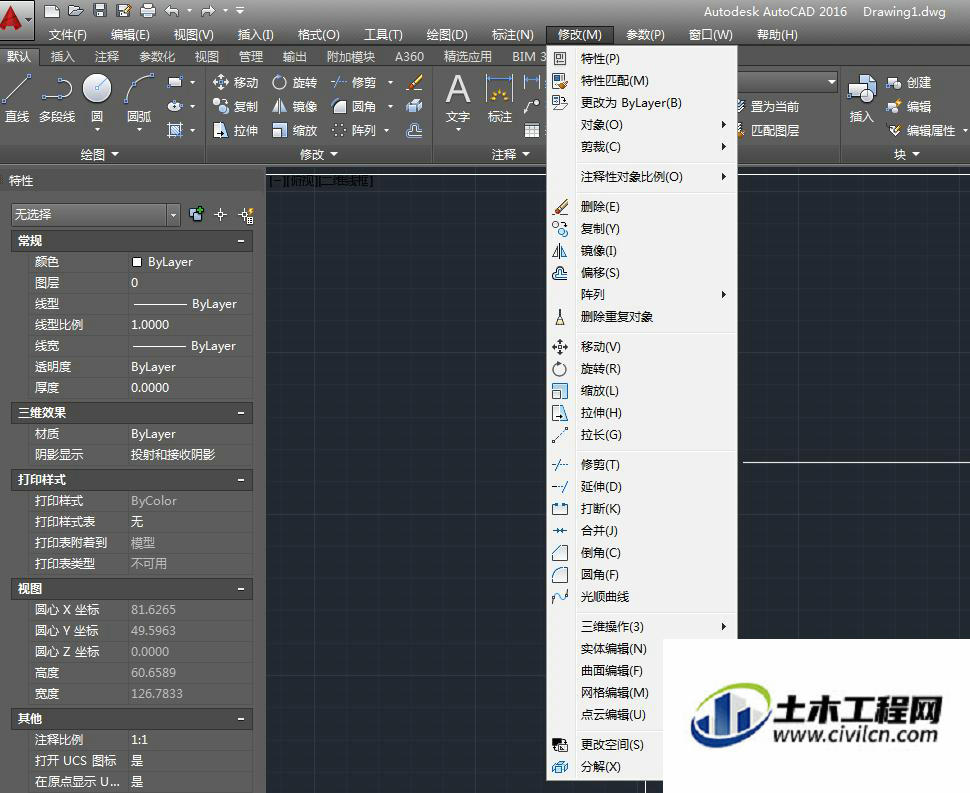Choose 偏移(S) from Modify menu
This screenshot has width=970, height=793.
[x=642, y=273]
